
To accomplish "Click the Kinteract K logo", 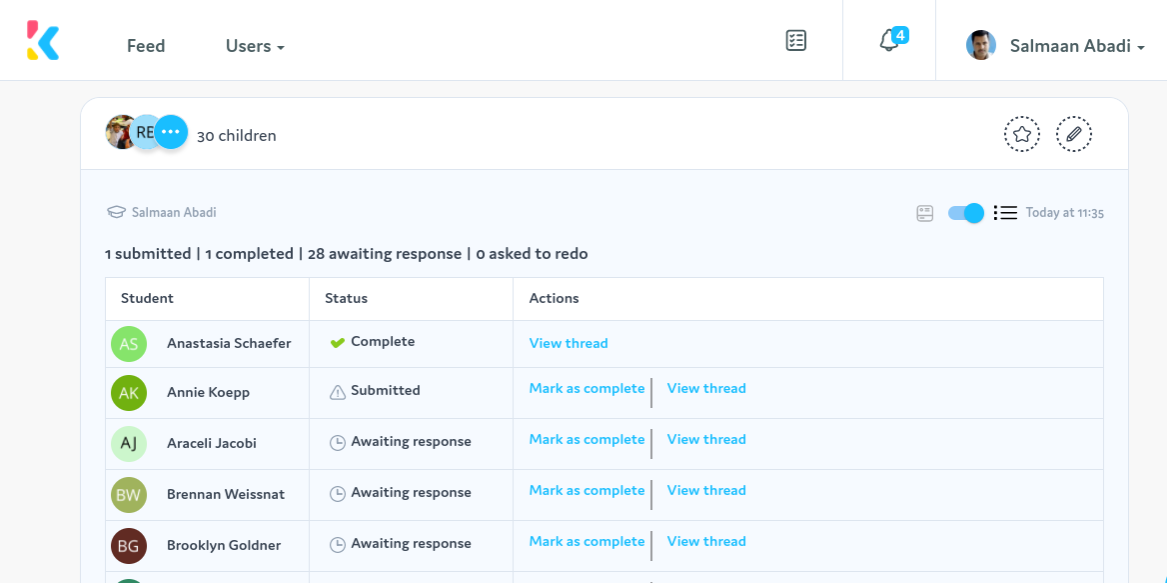I will click(42, 40).
